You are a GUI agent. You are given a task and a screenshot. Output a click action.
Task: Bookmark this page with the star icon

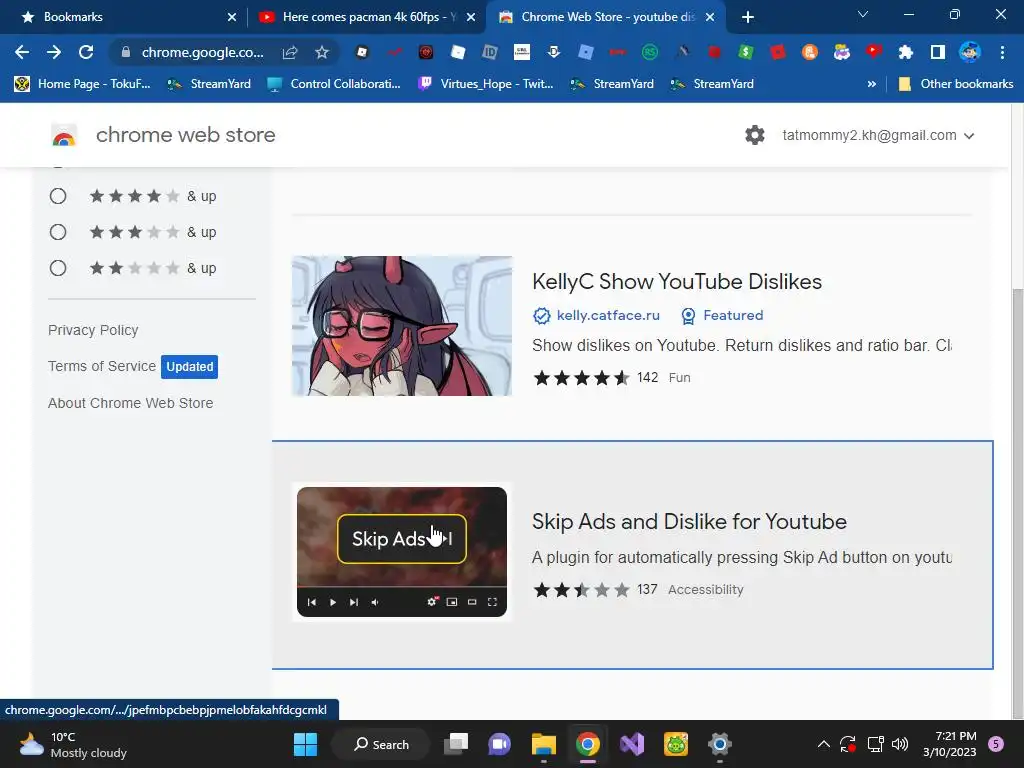click(321, 52)
